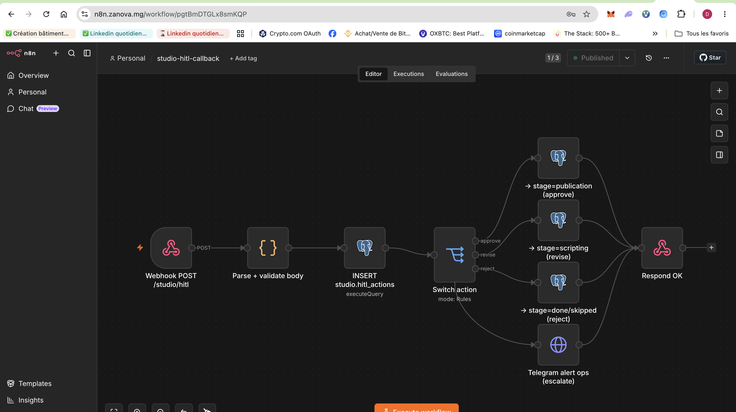Click the Switch reject output connector
736x412 pixels.
pyautogui.click(x=475, y=268)
